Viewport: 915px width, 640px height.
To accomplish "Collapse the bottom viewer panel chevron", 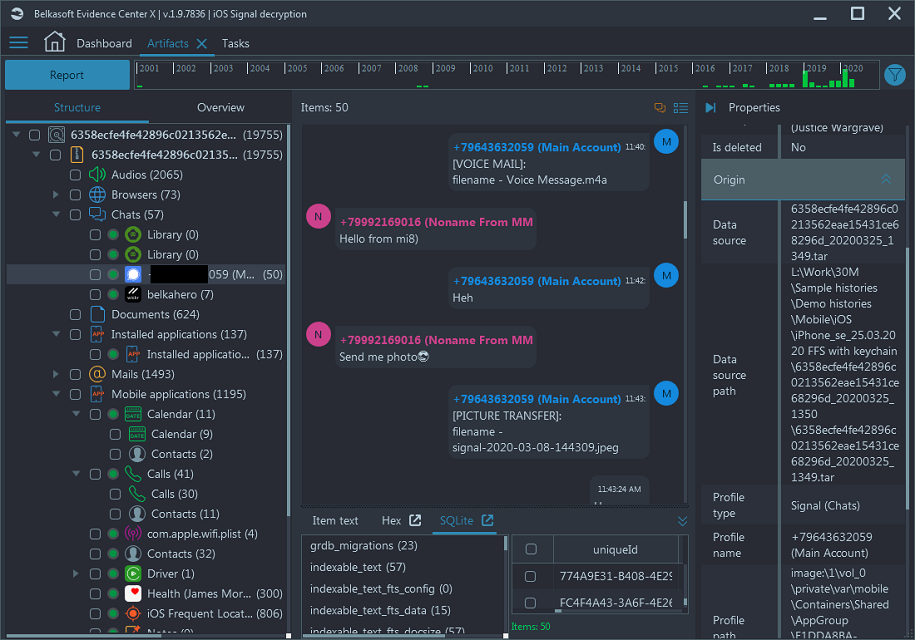I will 682,520.
